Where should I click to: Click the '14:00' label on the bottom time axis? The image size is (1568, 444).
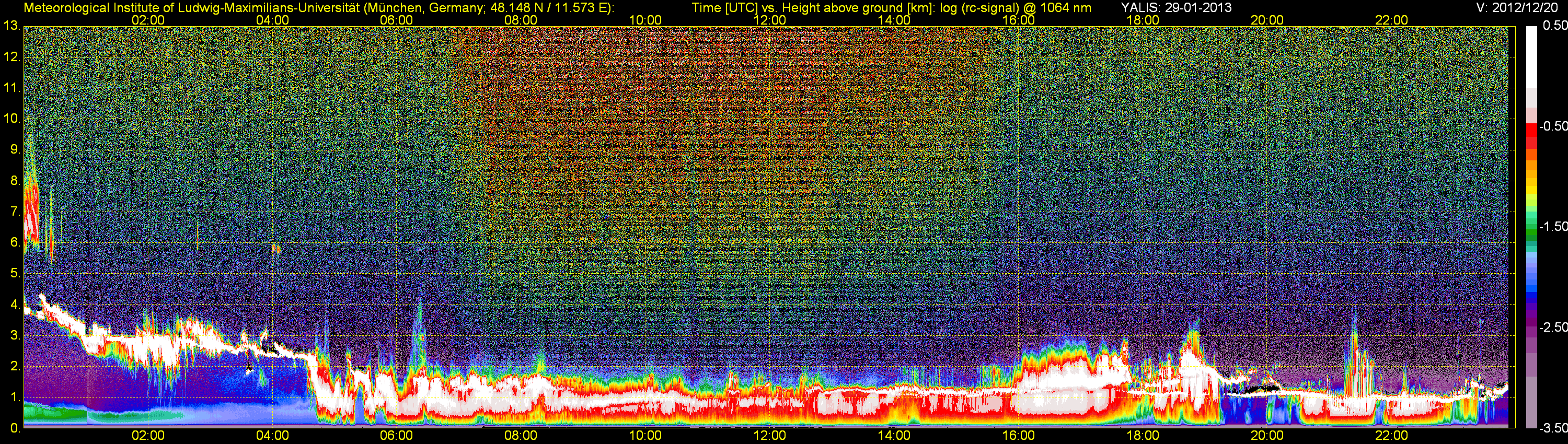[894, 436]
